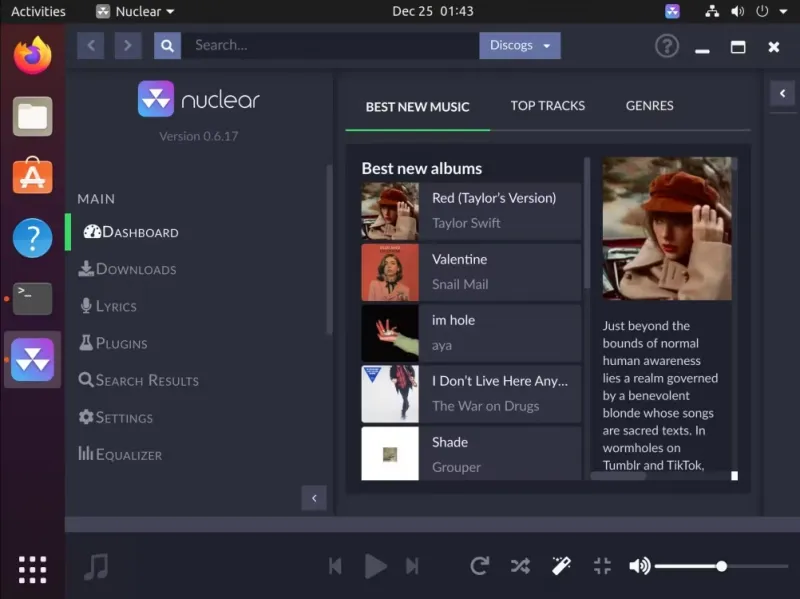Toggle loop/repeat mode
The image size is (800, 599).
click(480, 566)
